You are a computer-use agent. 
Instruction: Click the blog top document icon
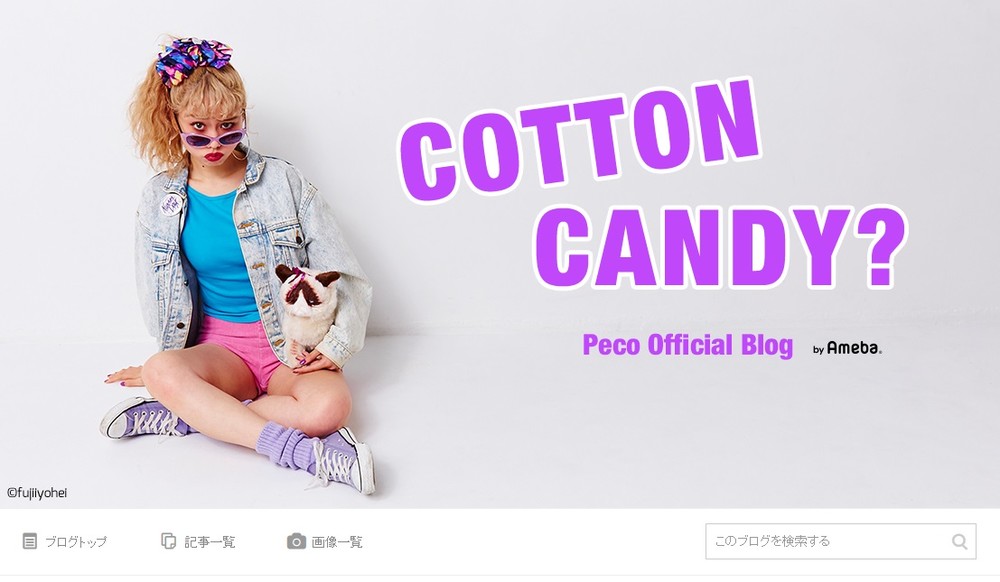[x=29, y=541]
